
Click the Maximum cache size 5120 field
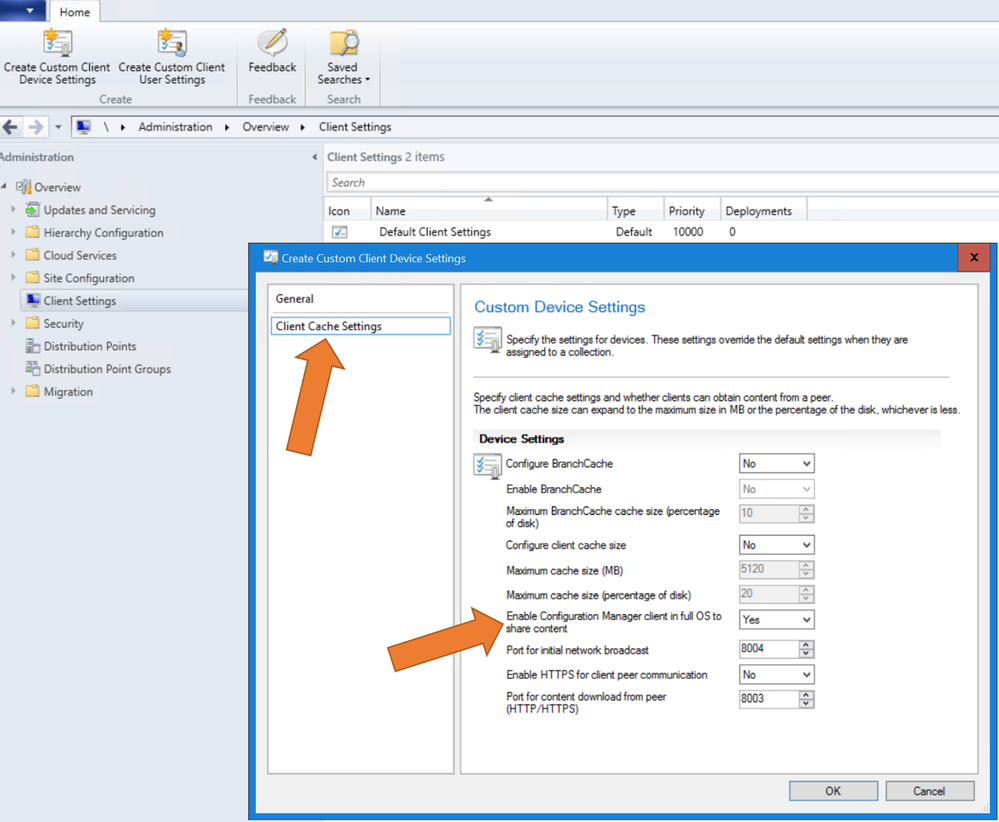coord(768,569)
